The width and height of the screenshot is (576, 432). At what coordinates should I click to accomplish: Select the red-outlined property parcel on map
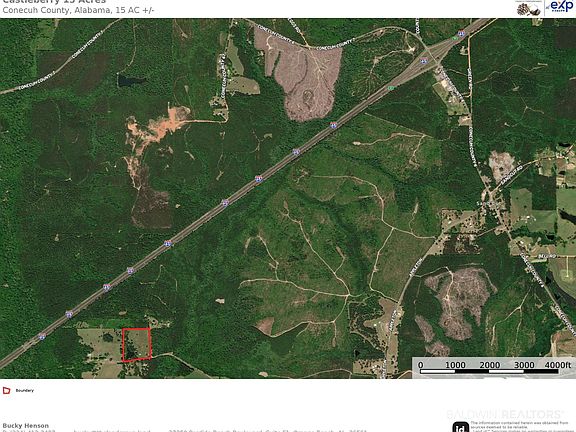pyautogui.click(x=136, y=345)
